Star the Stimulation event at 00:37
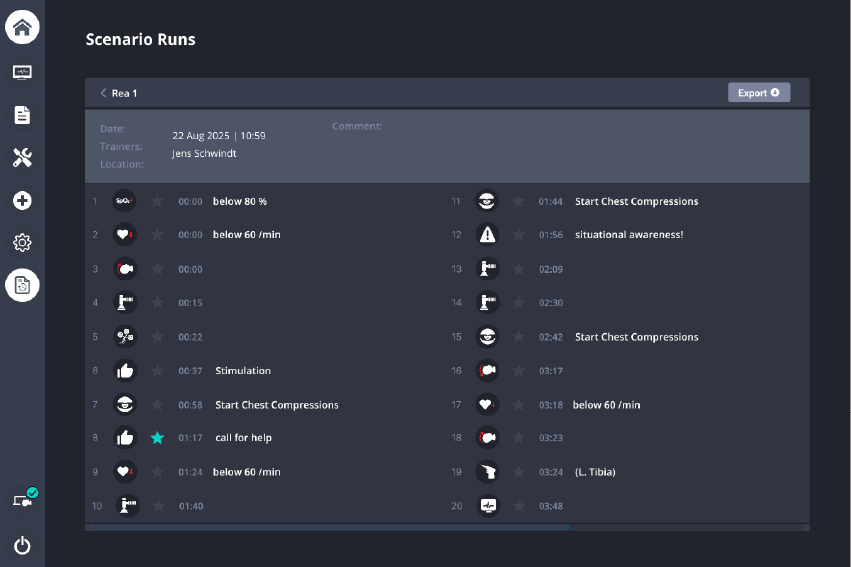The image size is (851, 567). (x=157, y=370)
